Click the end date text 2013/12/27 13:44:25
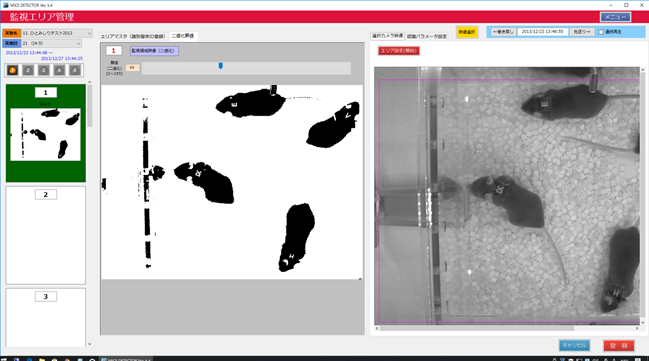Image resolution: width=649 pixels, height=361 pixels. tap(61, 59)
